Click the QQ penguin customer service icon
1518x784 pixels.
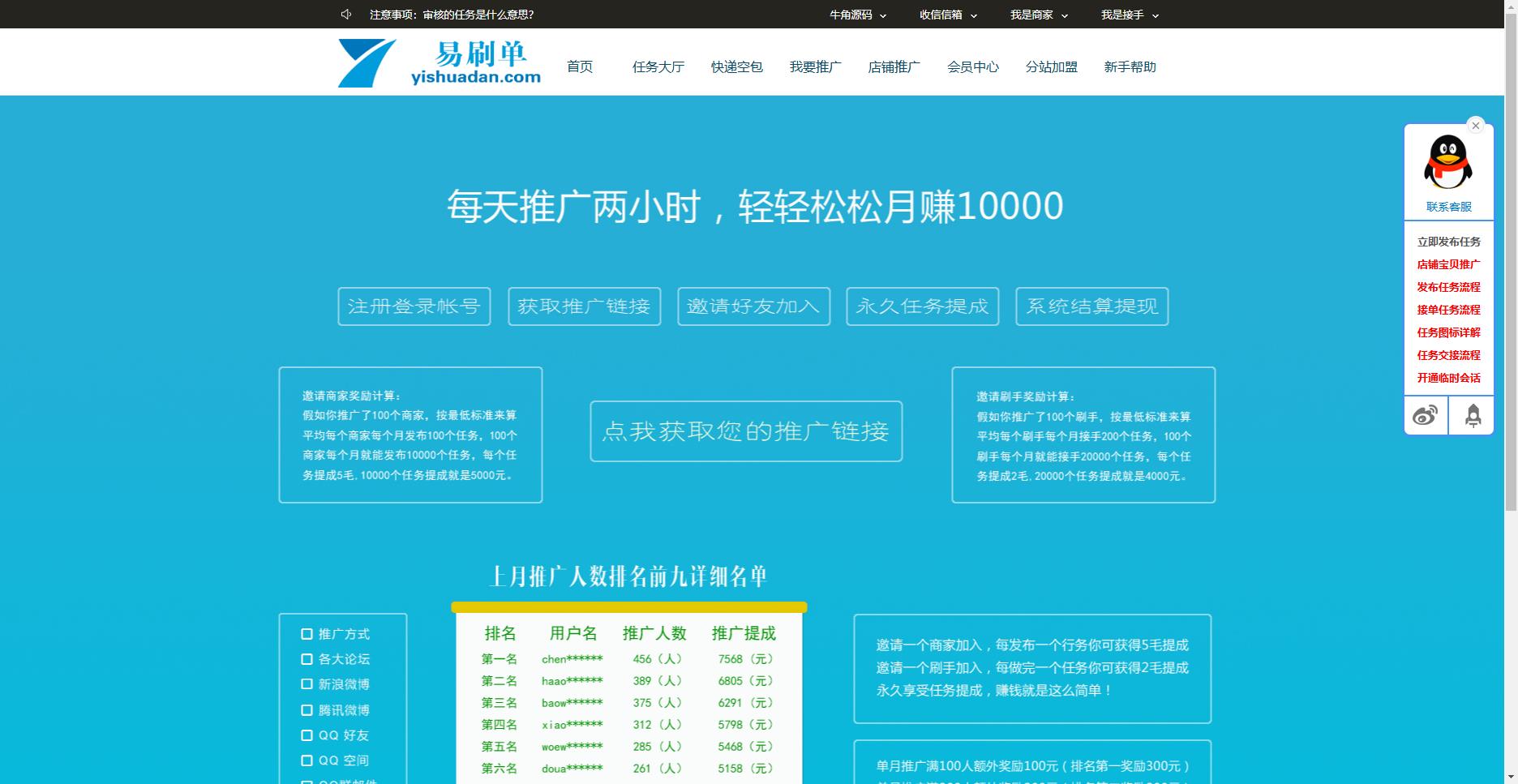[x=1447, y=162]
